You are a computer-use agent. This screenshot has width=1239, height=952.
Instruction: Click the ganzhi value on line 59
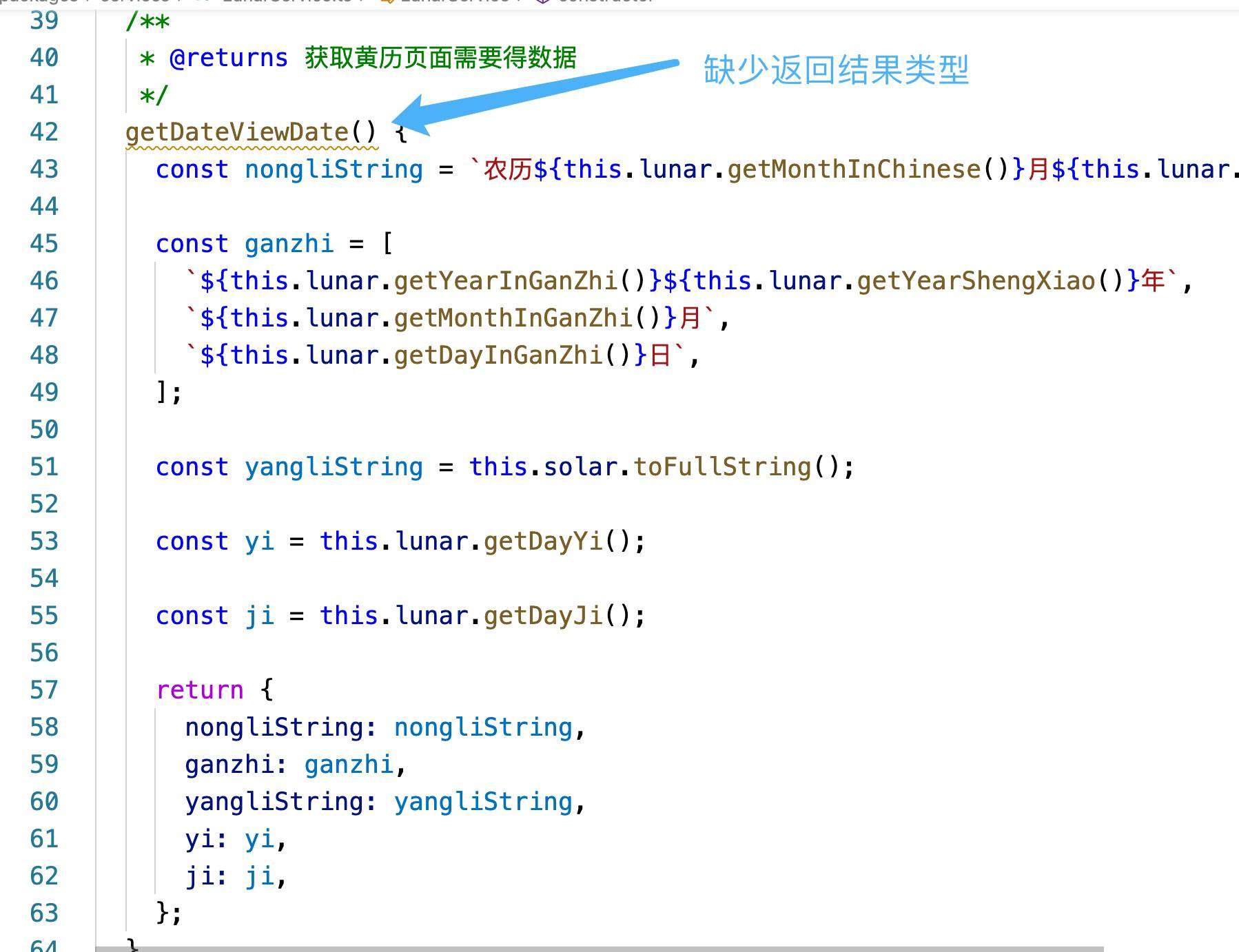point(349,764)
